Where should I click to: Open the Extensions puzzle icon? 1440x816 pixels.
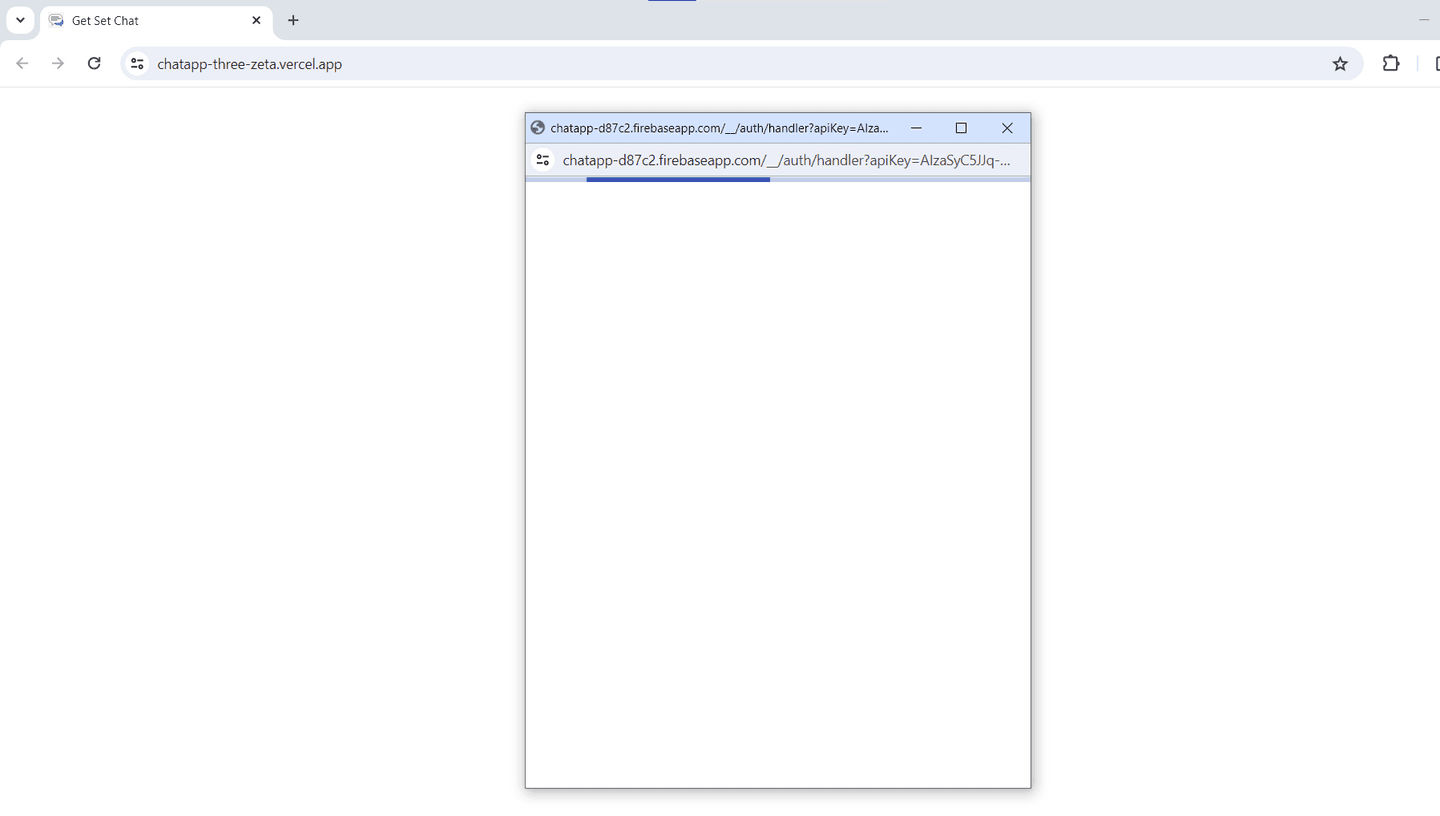pyautogui.click(x=1391, y=64)
